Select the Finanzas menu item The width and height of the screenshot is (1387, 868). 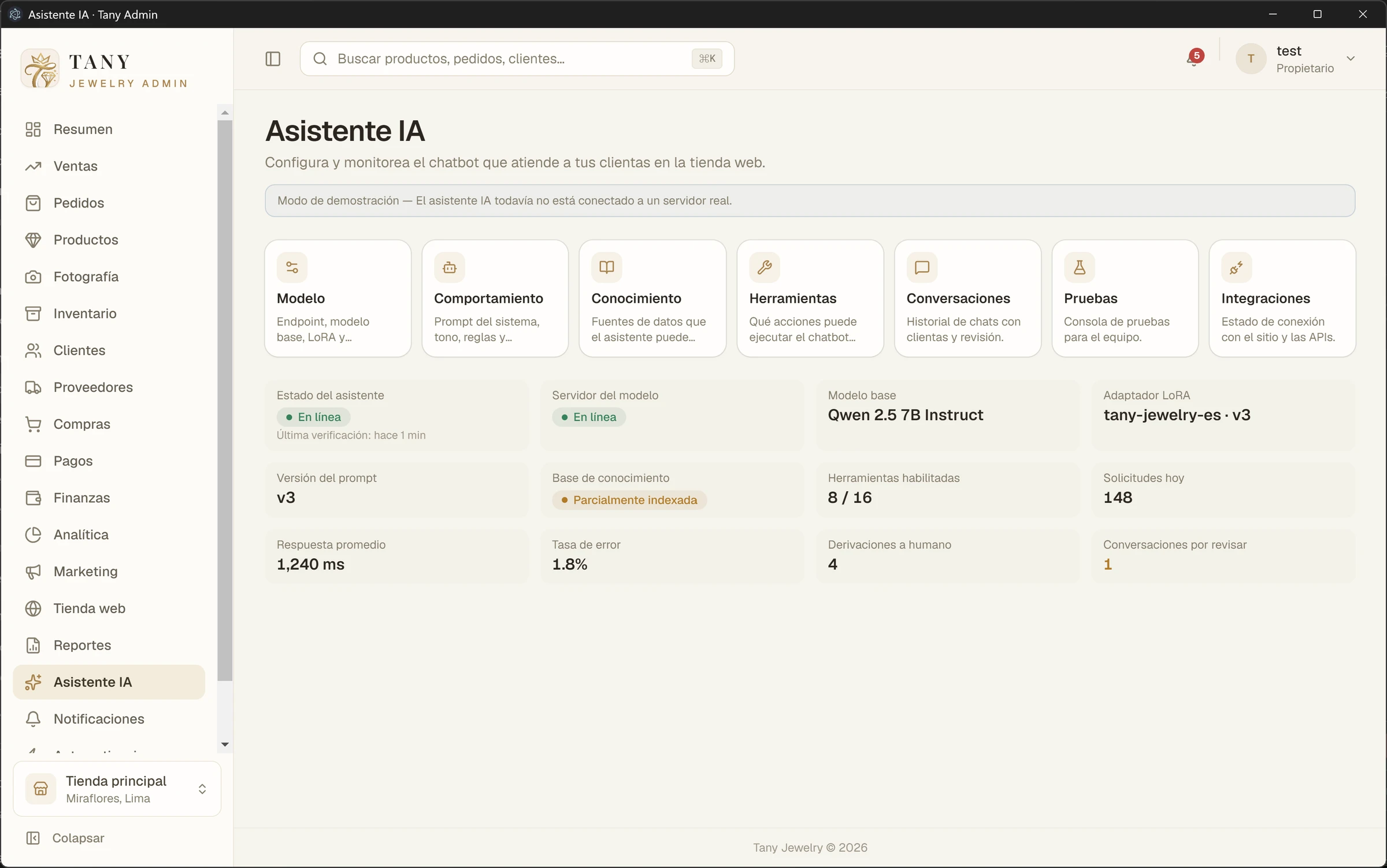109,498
